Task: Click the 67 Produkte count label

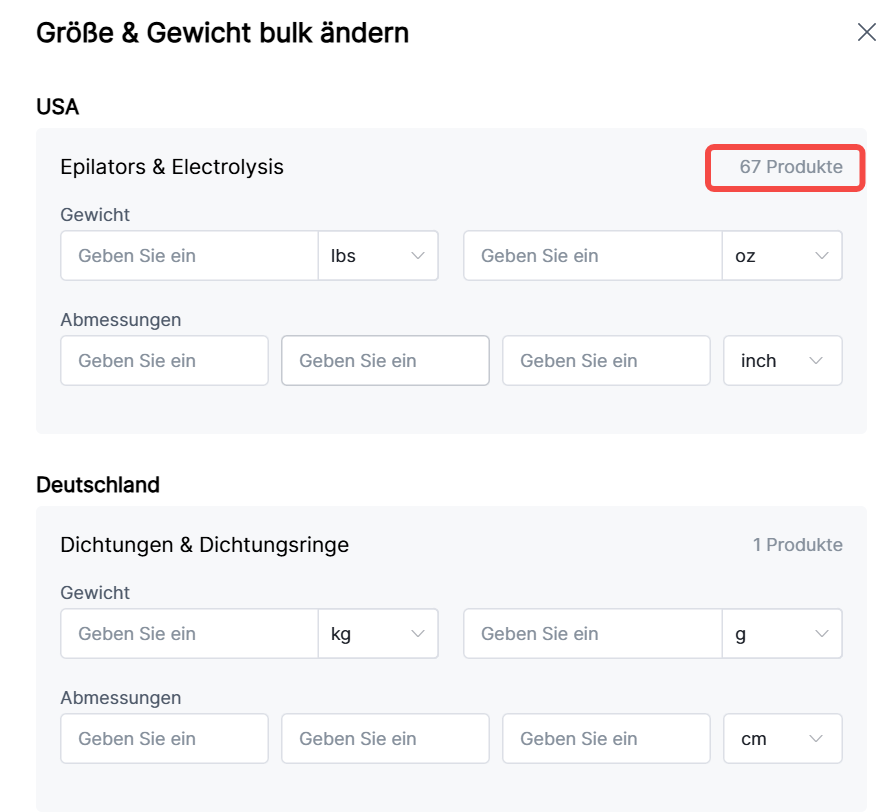Action: 790,167
